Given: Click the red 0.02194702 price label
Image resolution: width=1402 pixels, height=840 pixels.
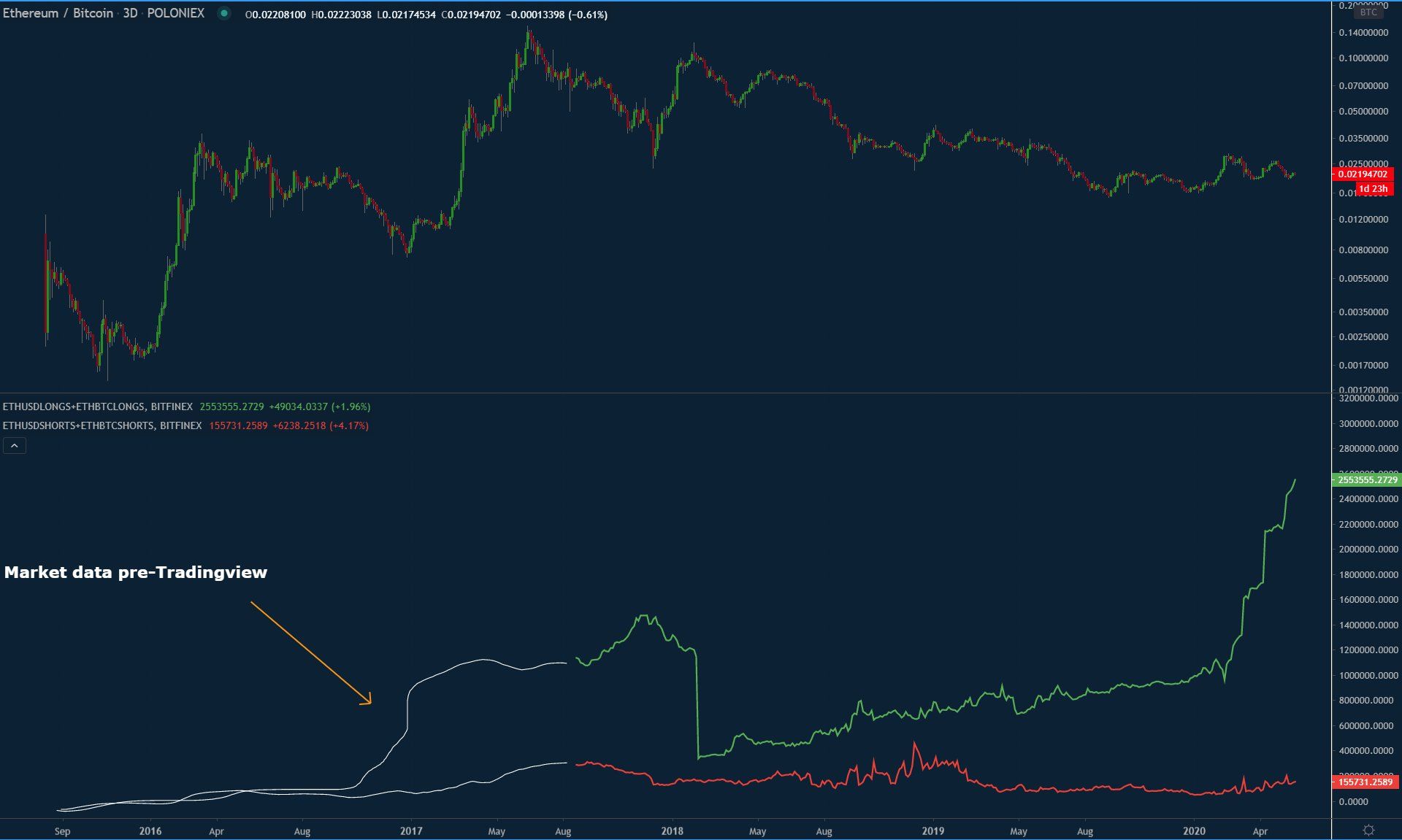Looking at the screenshot, I should coord(1363,174).
